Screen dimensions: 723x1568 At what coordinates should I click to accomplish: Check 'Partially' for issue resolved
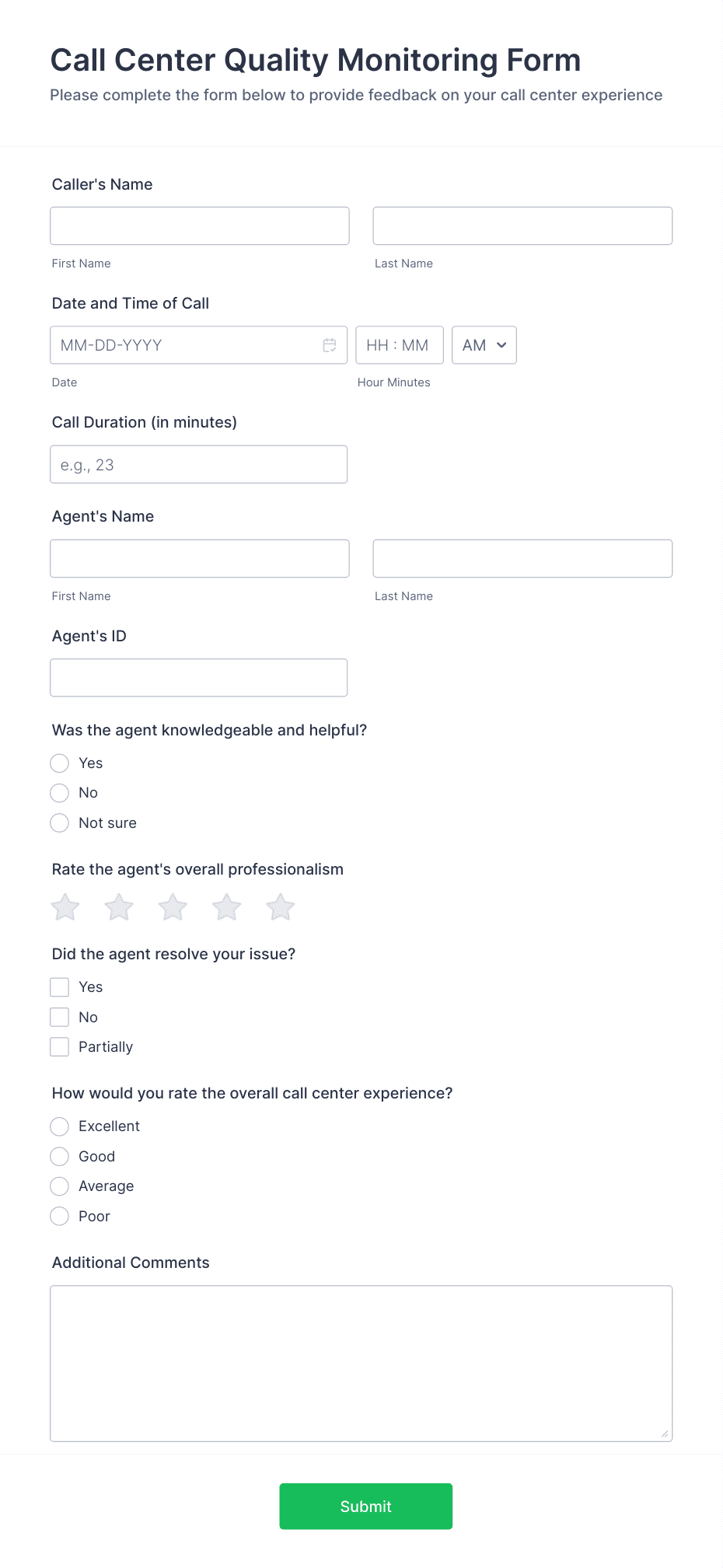coord(59,1046)
